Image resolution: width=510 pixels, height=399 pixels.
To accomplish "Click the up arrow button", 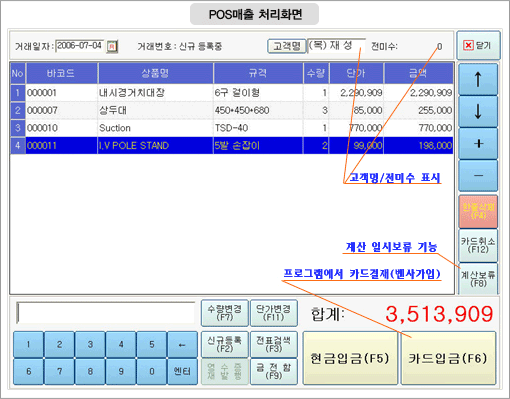I will coord(478,79).
